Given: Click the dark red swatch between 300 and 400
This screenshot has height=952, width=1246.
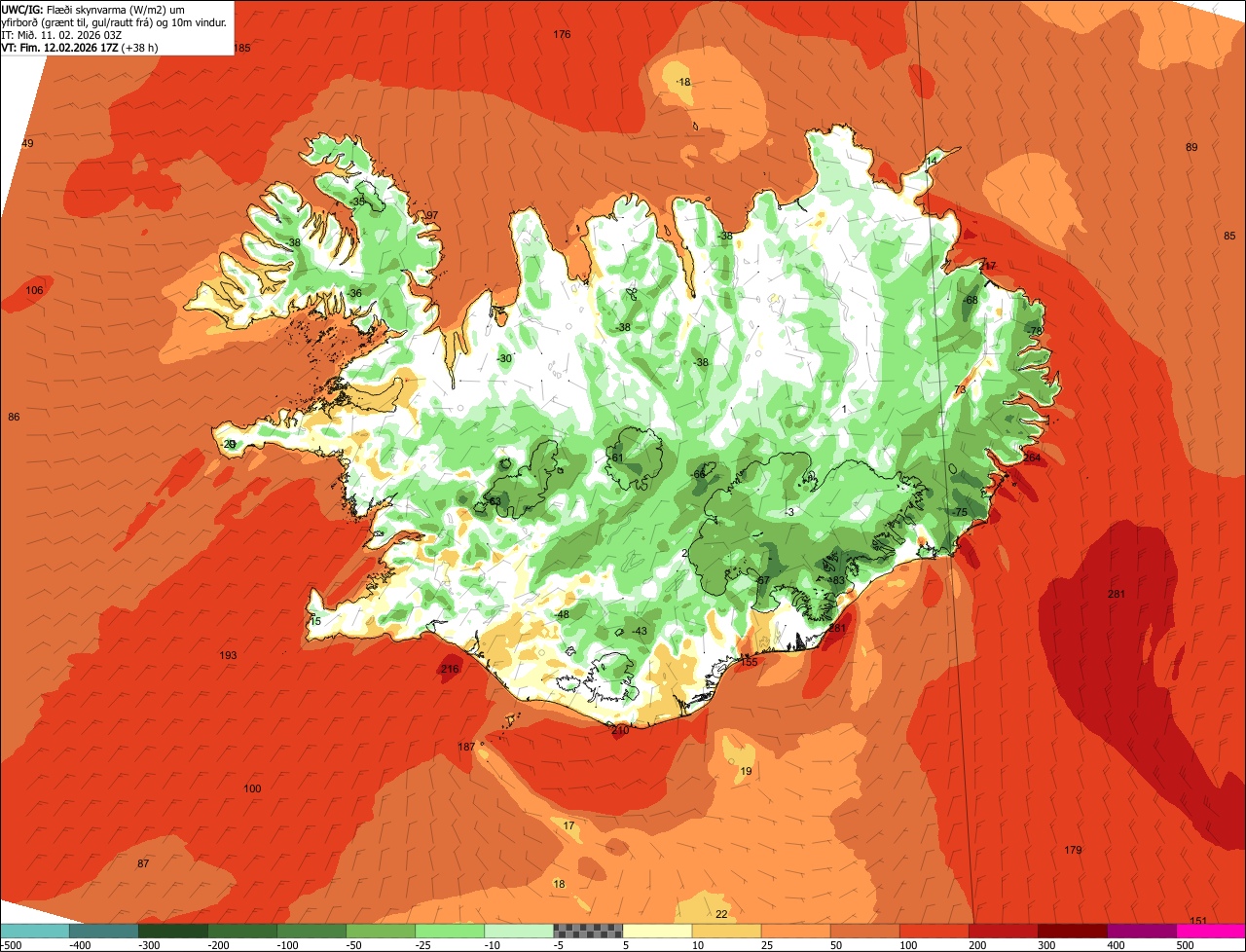Looking at the screenshot, I should pos(1073,931).
